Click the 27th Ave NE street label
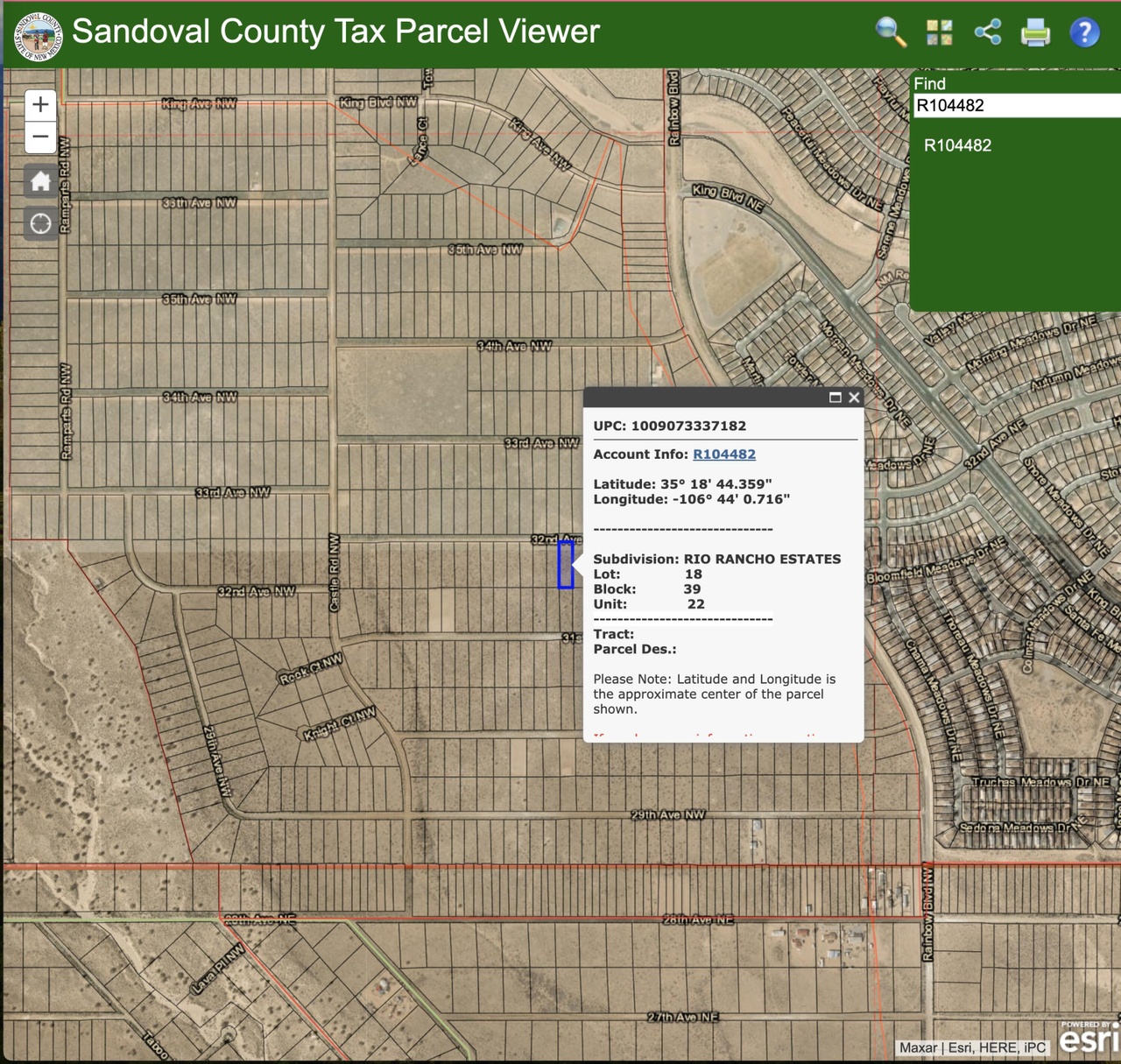The width and height of the screenshot is (1121, 1064). (x=683, y=1018)
